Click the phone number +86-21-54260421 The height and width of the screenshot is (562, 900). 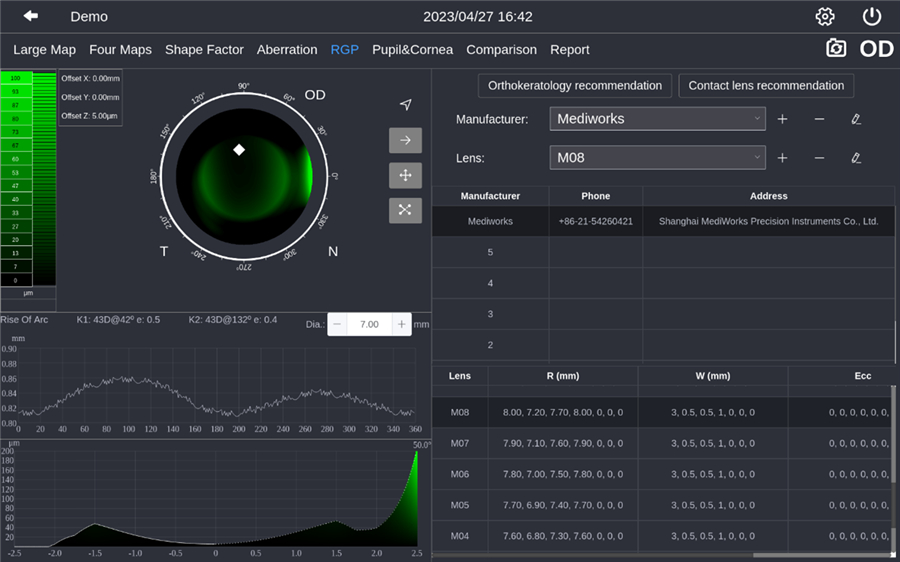click(x=596, y=221)
